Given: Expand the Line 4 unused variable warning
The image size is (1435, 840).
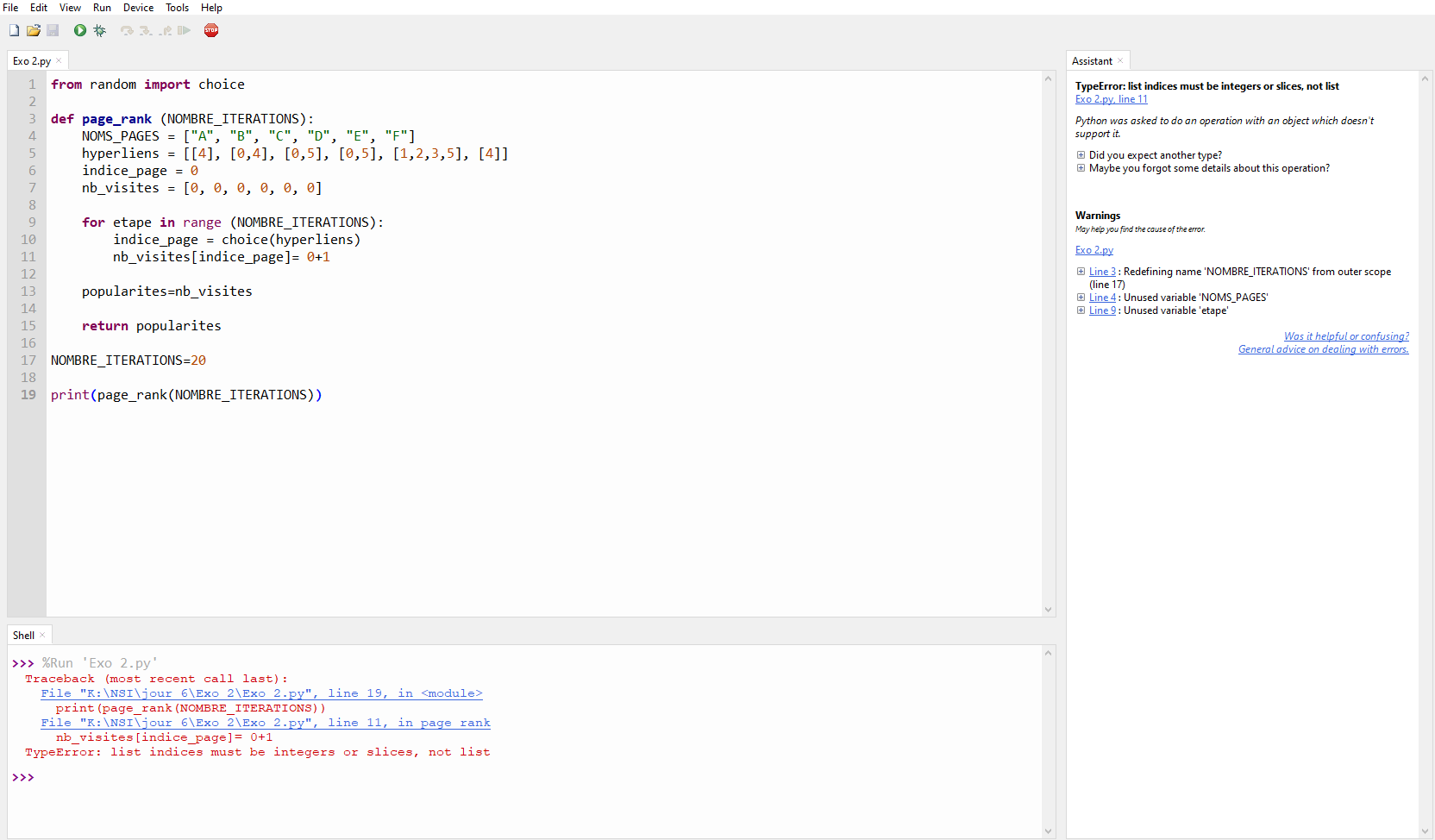Looking at the screenshot, I should [x=1081, y=298].
